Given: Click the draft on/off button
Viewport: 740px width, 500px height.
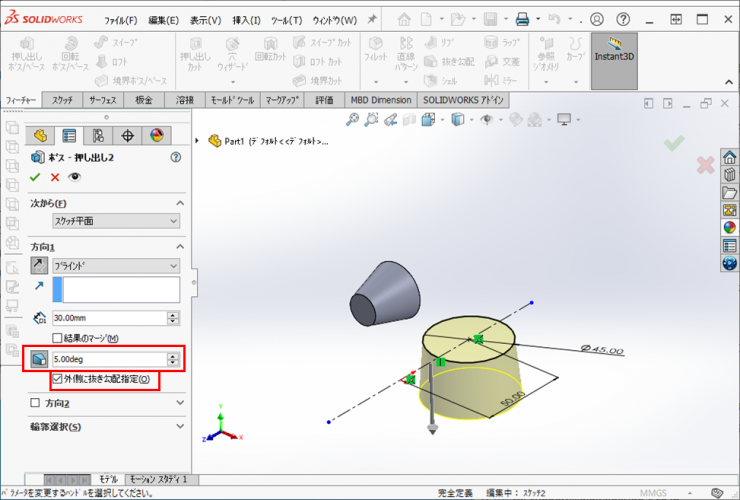Looking at the screenshot, I should pyautogui.click(x=39, y=358).
